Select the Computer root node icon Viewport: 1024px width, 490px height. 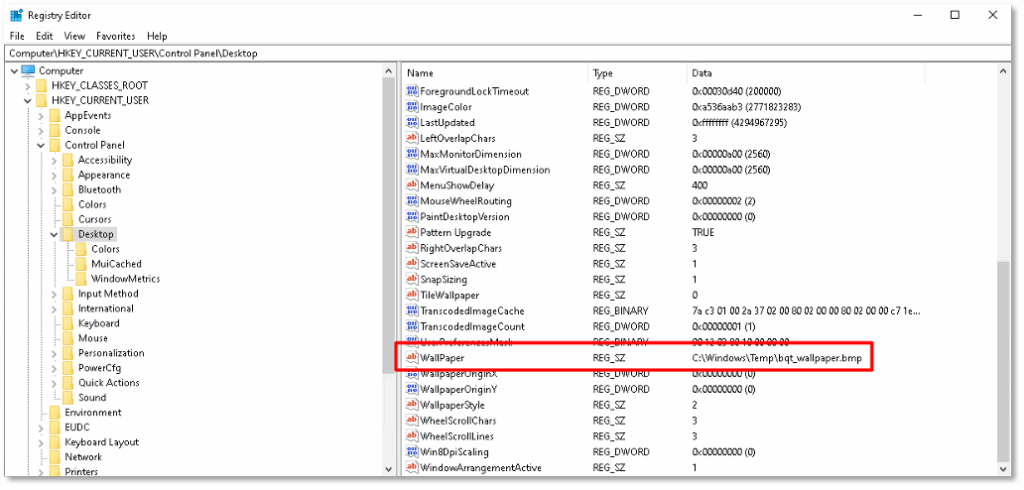point(28,71)
